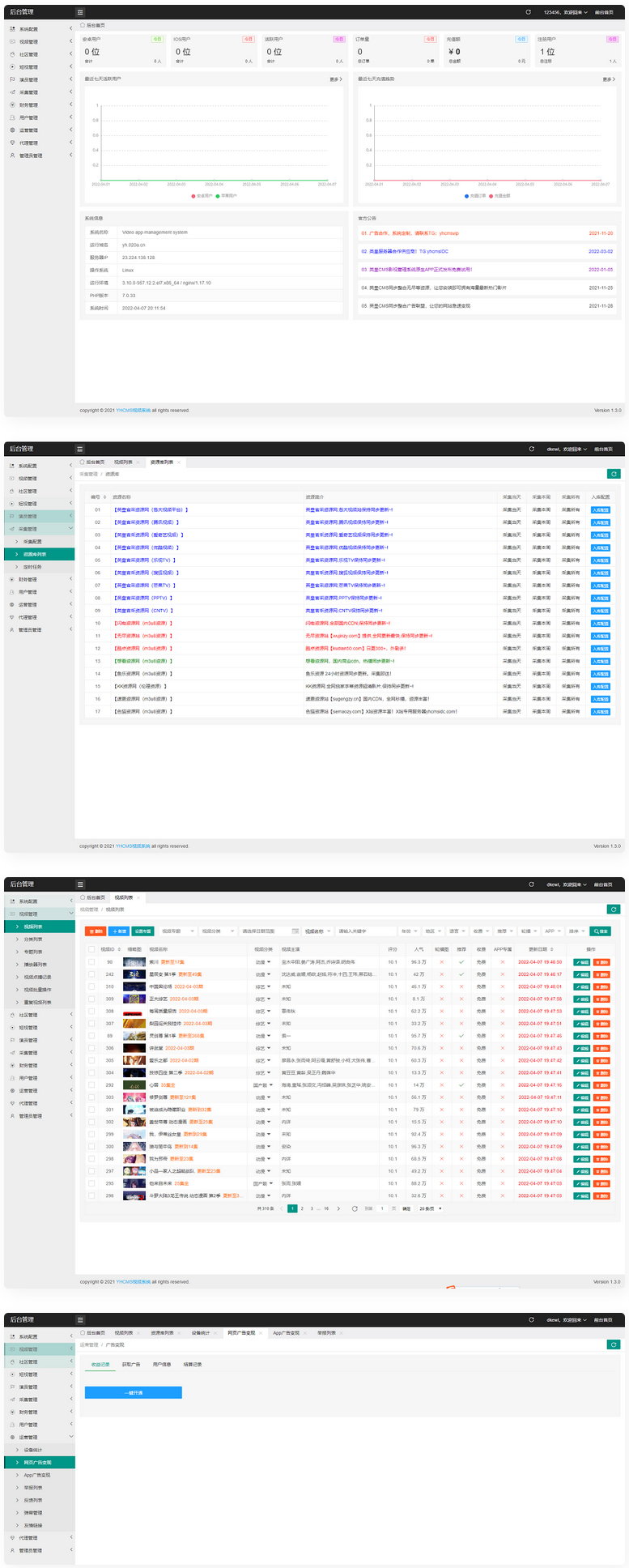
Task: Expand the 123456 user account dropdown
Action: [566, 12]
